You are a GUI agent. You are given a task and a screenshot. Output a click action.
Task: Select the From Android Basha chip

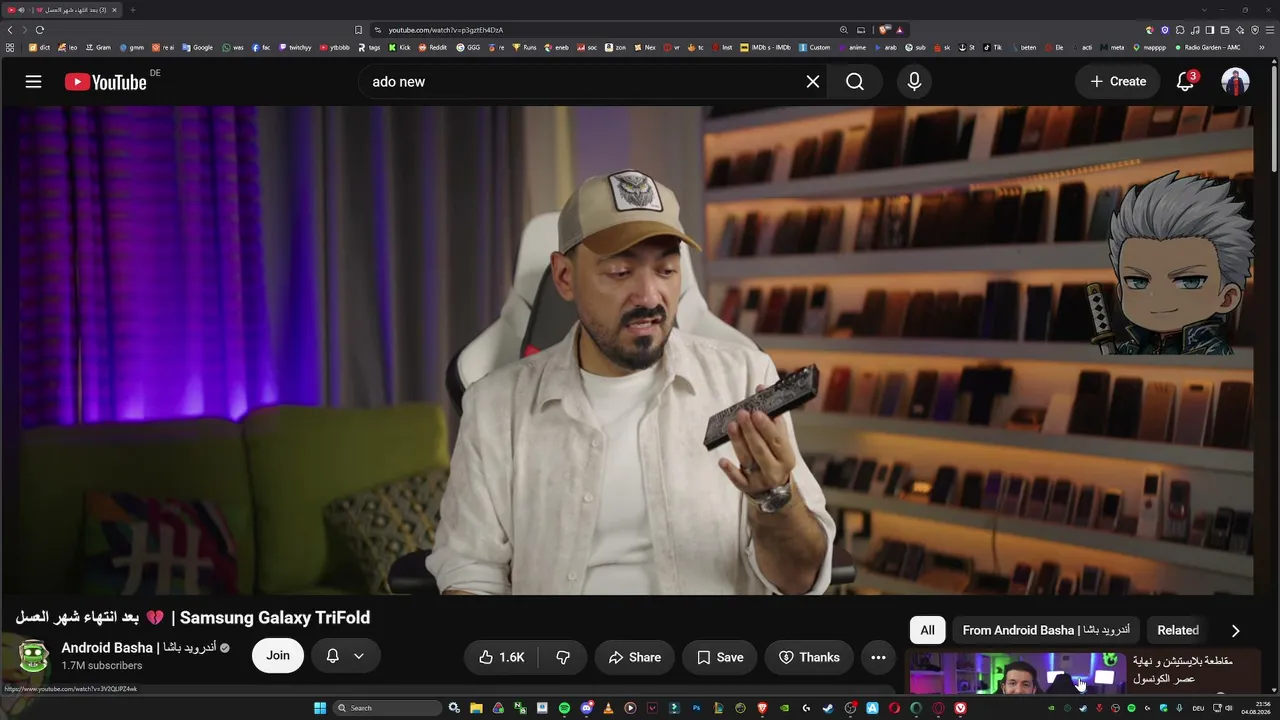coord(1046,630)
